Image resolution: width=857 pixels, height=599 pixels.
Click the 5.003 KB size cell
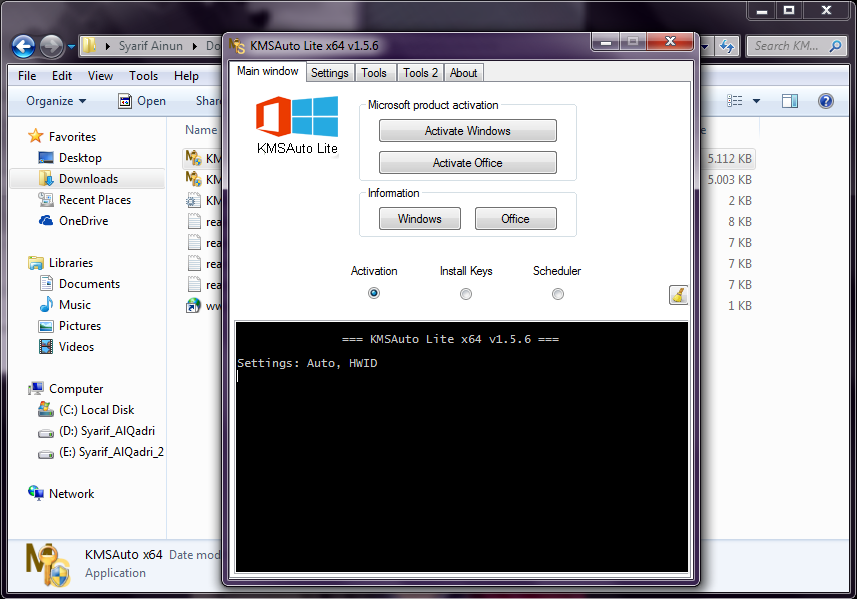(x=729, y=179)
